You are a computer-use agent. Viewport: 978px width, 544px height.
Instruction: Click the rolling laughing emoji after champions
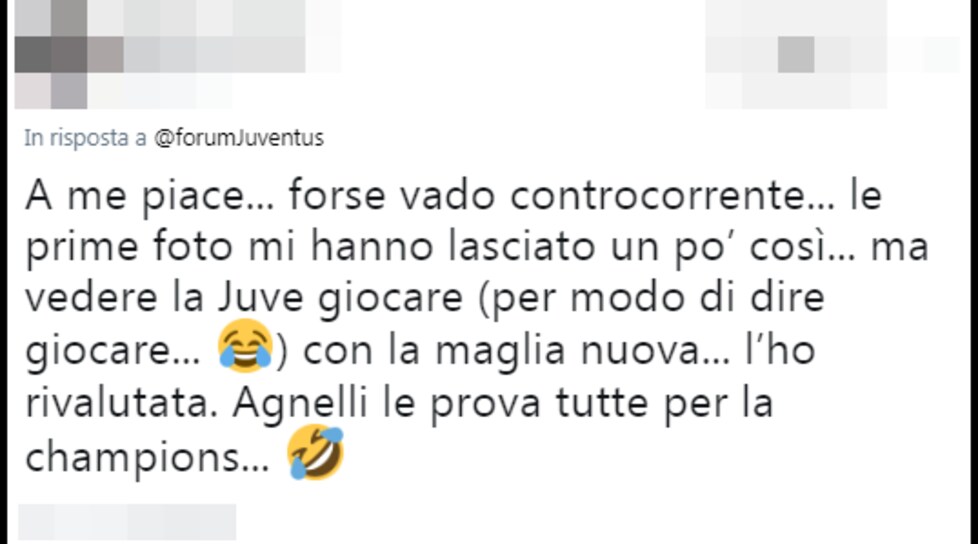tap(316, 452)
